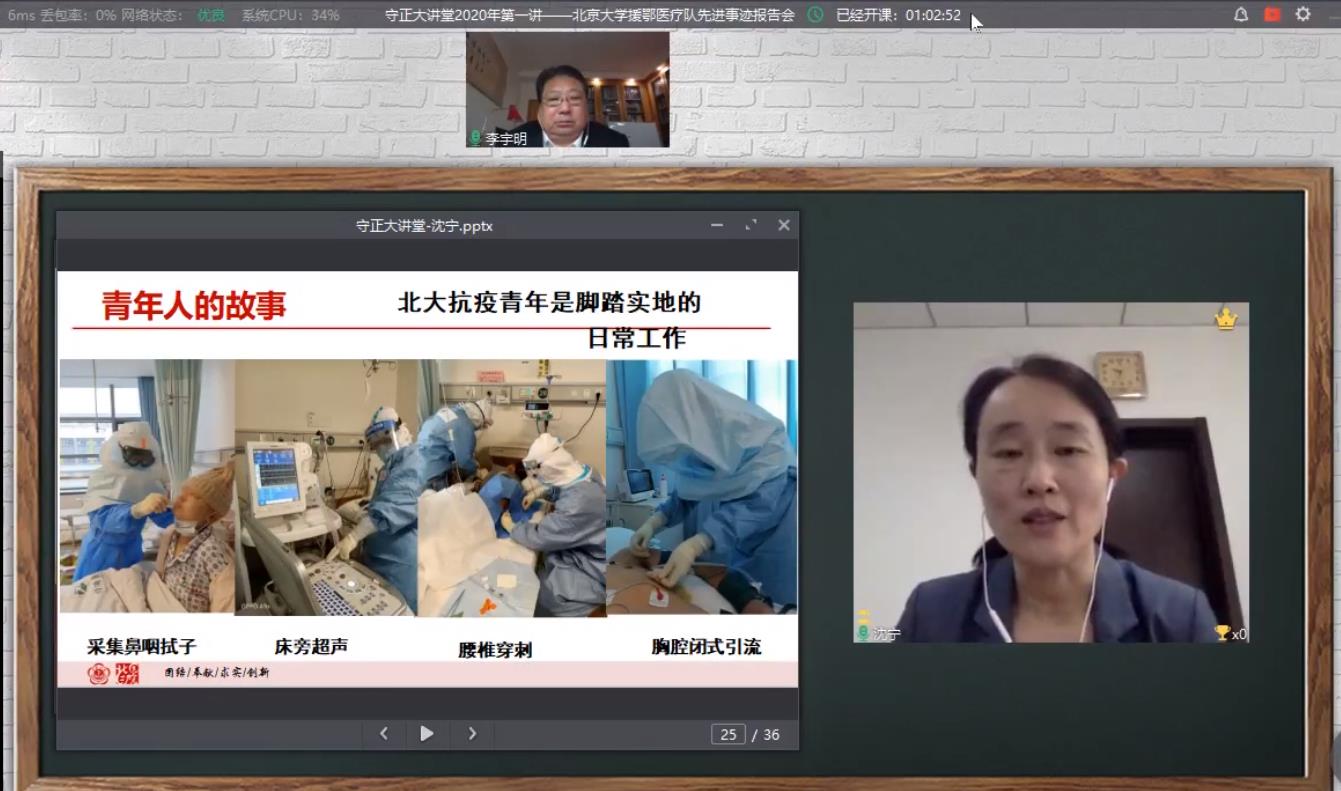Click the caption 床旁超声

coord(311,646)
